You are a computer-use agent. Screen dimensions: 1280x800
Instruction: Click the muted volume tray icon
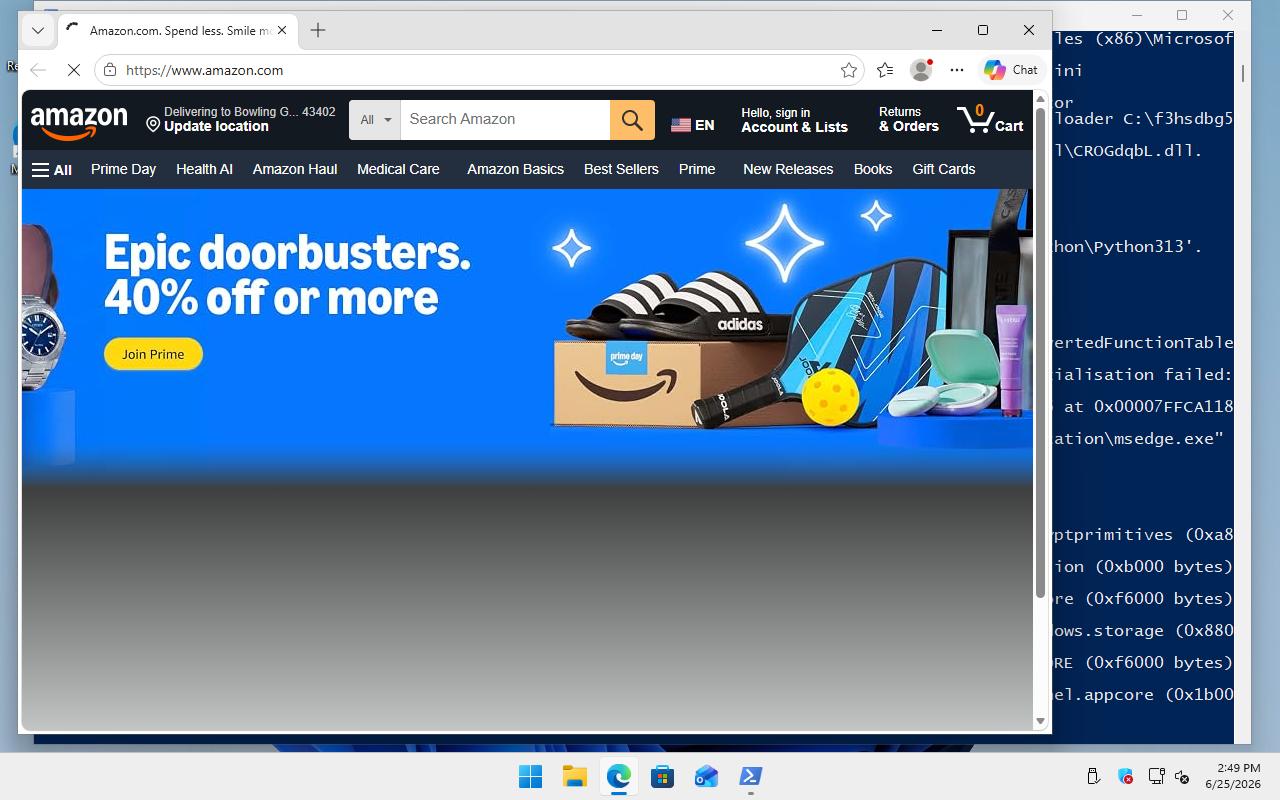[x=1181, y=776]
